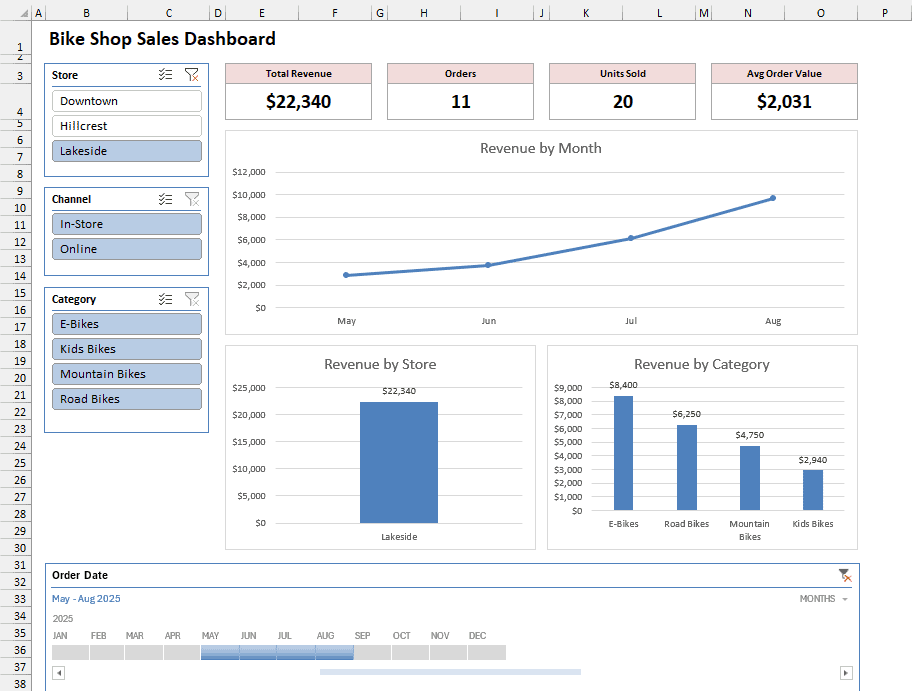Click the May - Aug 2025 range label
Screen dimensions: 912x691
[x=86, y=599]
